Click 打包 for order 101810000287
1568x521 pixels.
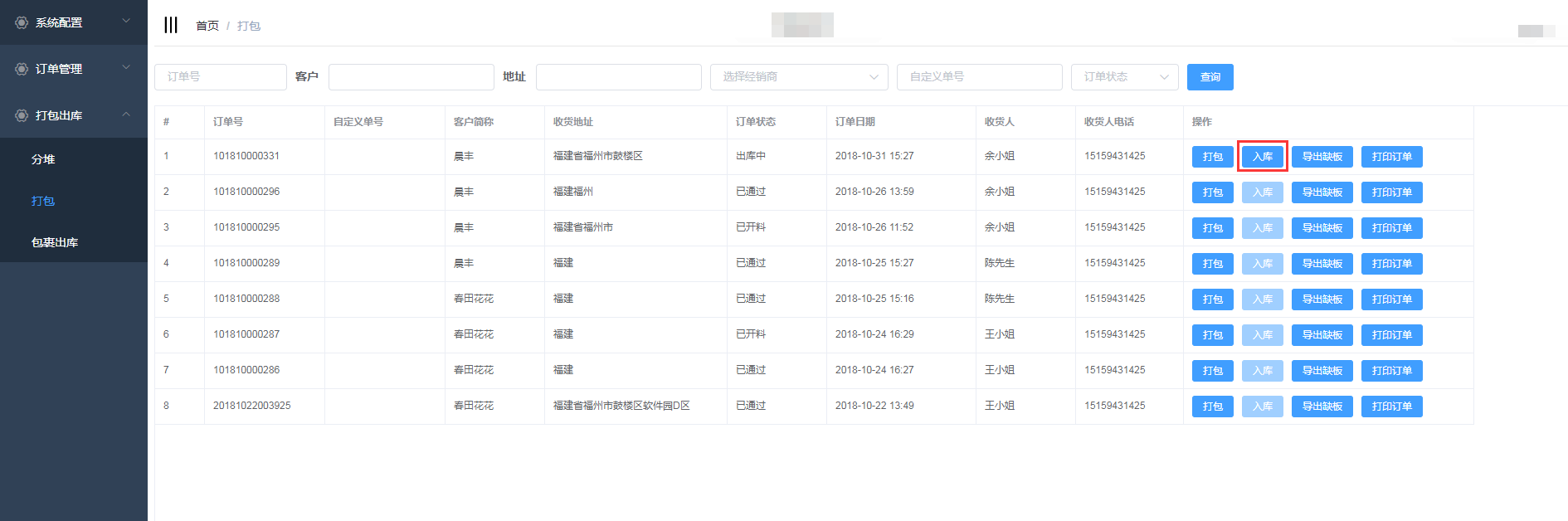coord(1213,335)
